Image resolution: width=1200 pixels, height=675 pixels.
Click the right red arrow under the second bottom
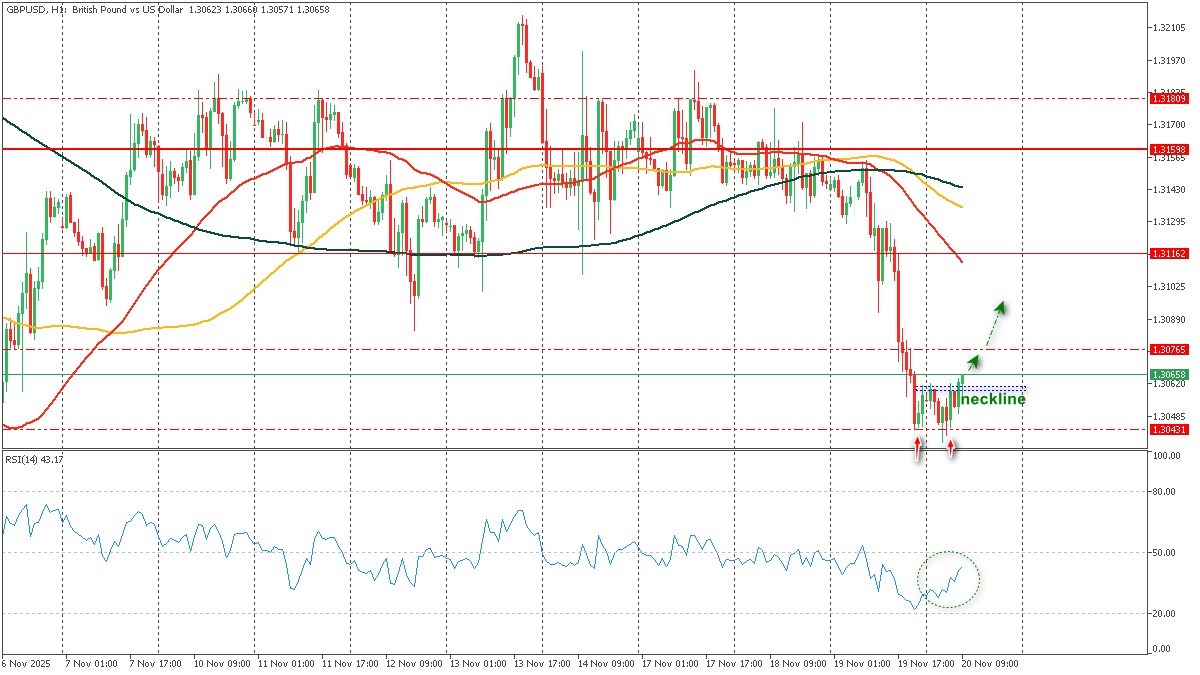click(x=950, y=448)
